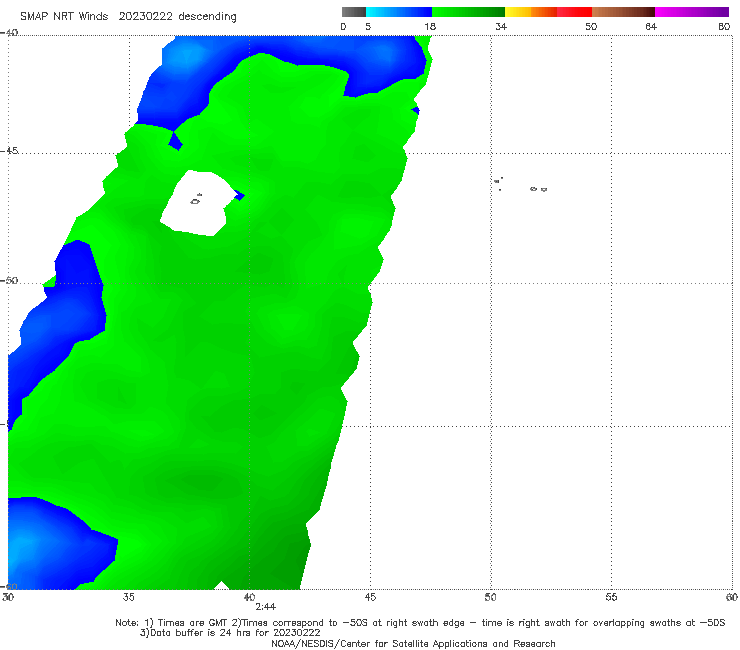Viewport: 740px width, 650px height.
Task: Click the magenta segment of the color bar
Action: pyautogui.click(x=692, y=12)
